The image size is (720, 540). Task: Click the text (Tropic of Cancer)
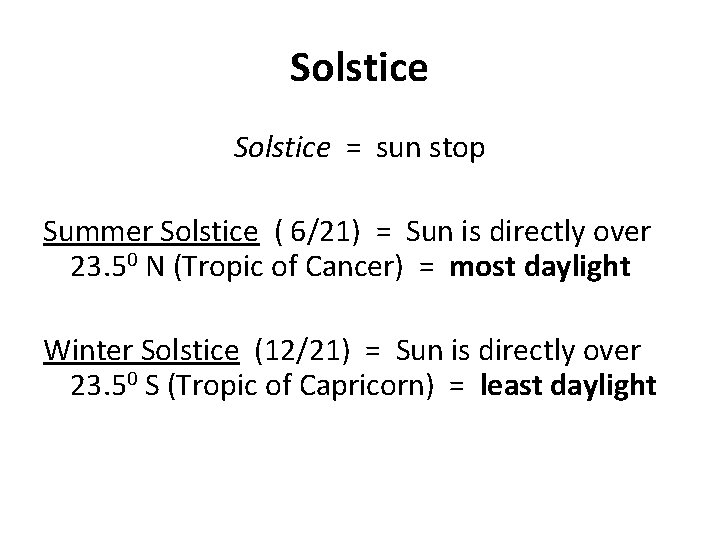pos(288,267)
